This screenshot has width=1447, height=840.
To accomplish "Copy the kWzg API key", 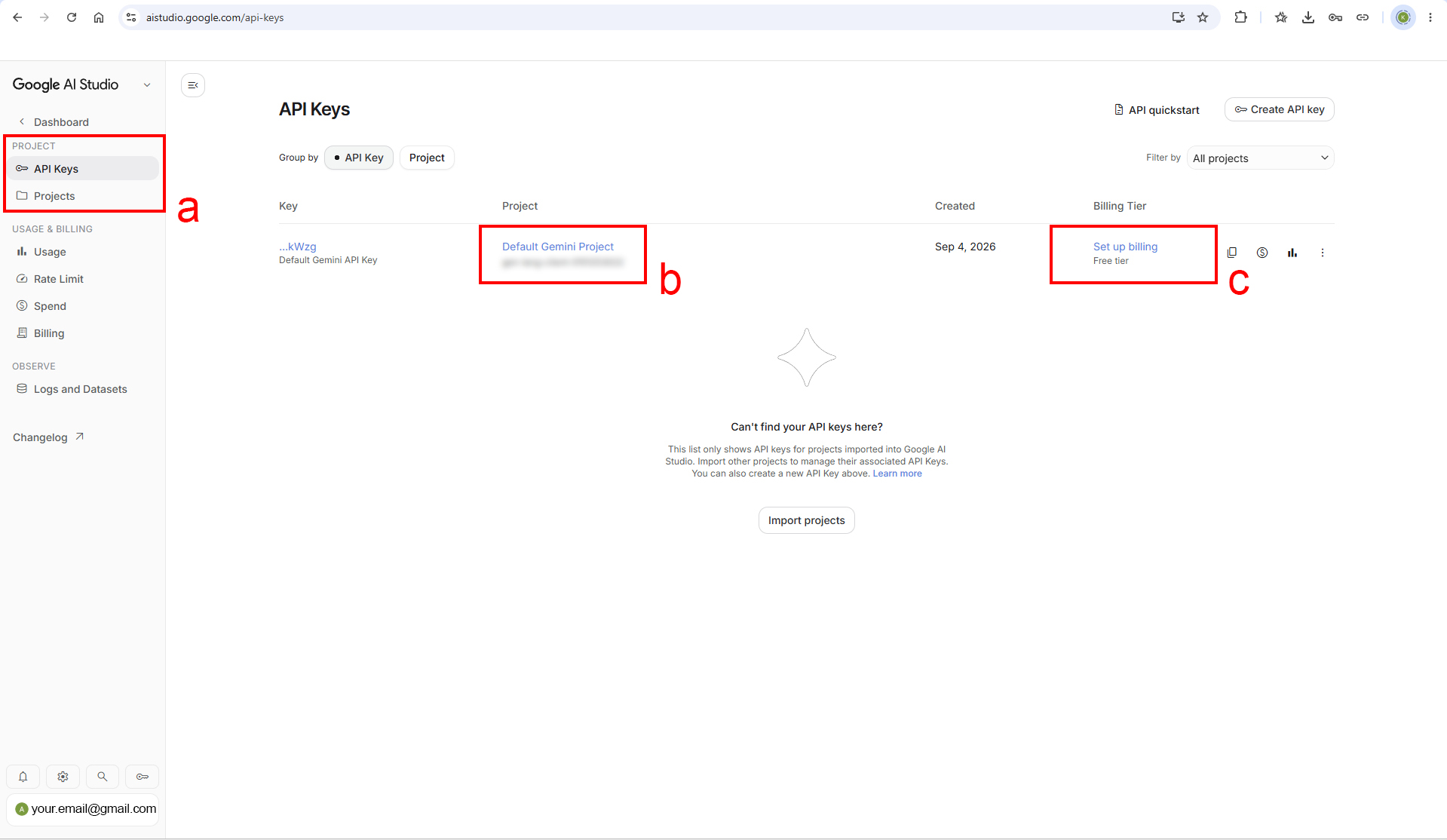I will pos(1232,253).
